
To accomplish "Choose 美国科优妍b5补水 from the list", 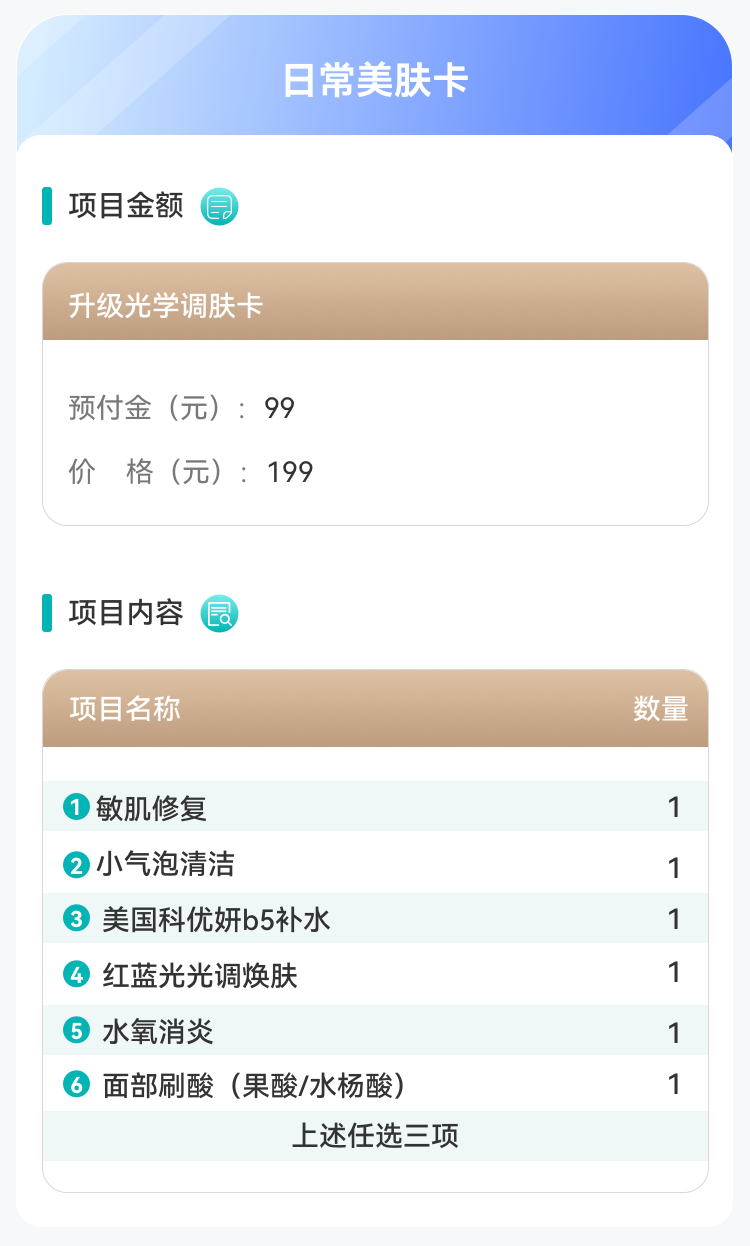I will point(216,919).
